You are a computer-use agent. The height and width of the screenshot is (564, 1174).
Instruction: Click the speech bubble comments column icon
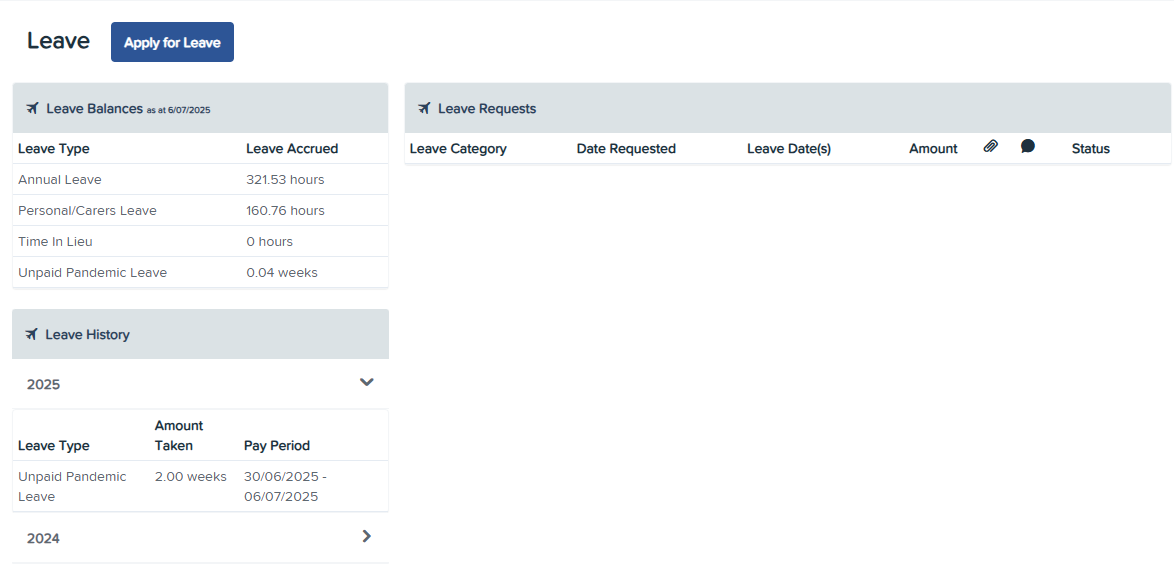(x=1027, y=147)
